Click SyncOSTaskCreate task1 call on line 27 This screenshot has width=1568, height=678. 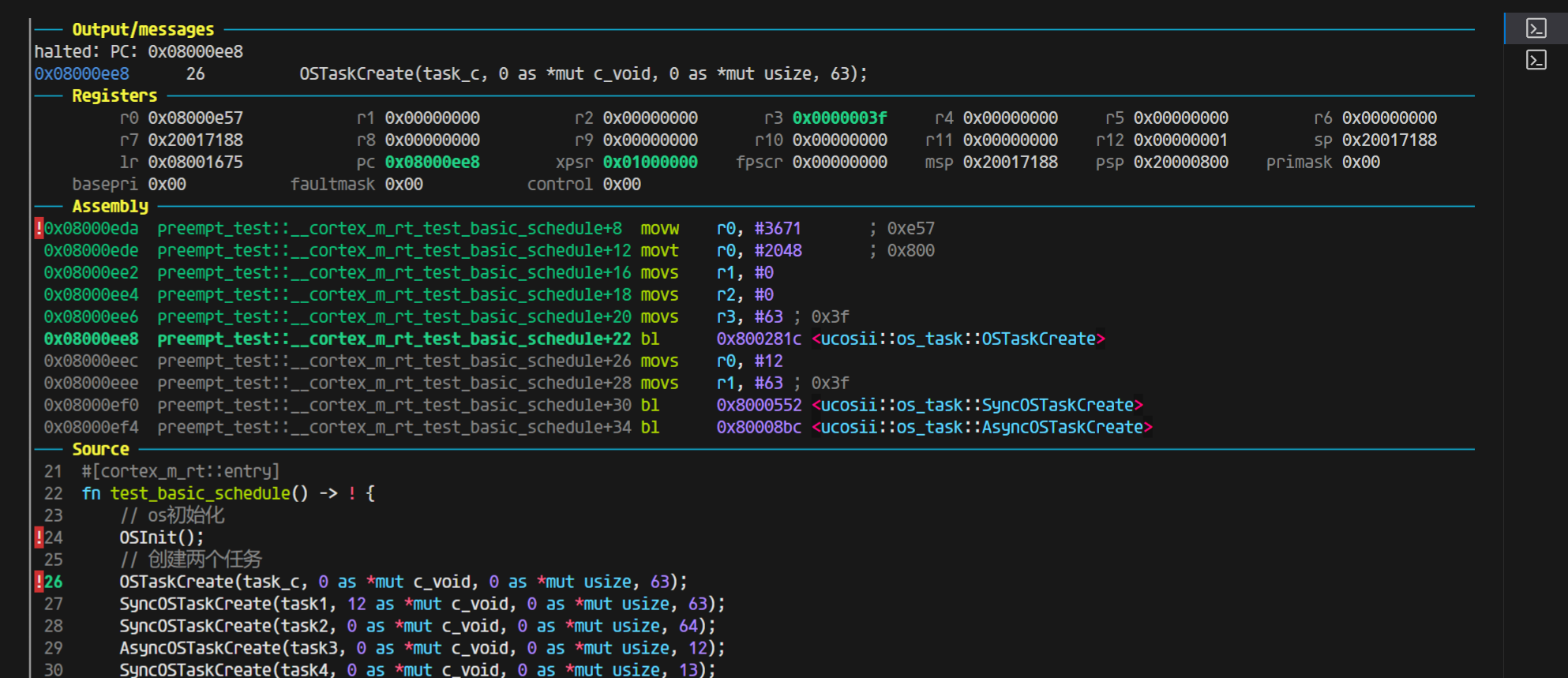coord(422,604)
